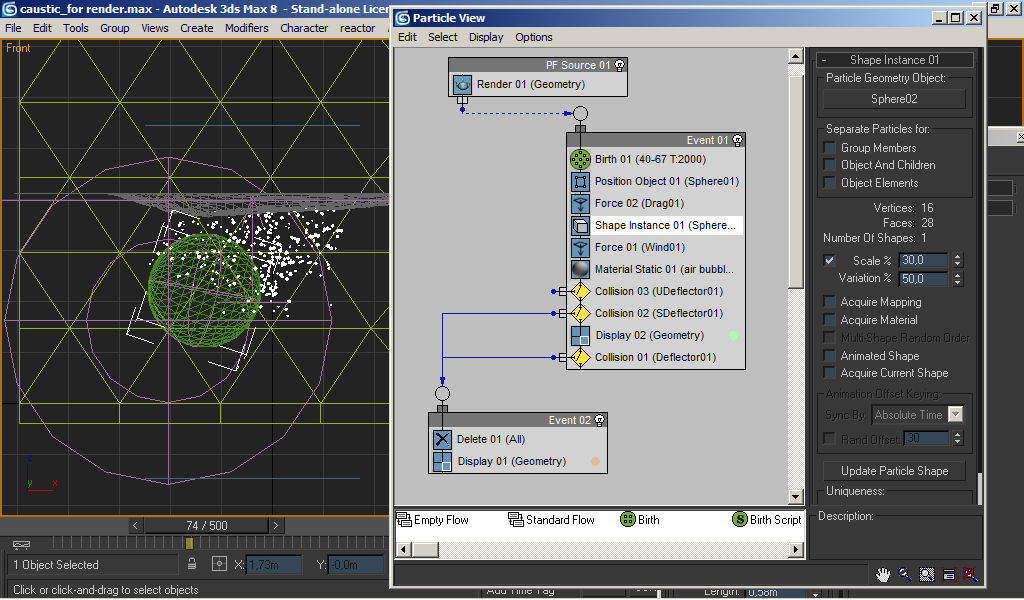Enable Acquire Mapping checkbox

829,302
